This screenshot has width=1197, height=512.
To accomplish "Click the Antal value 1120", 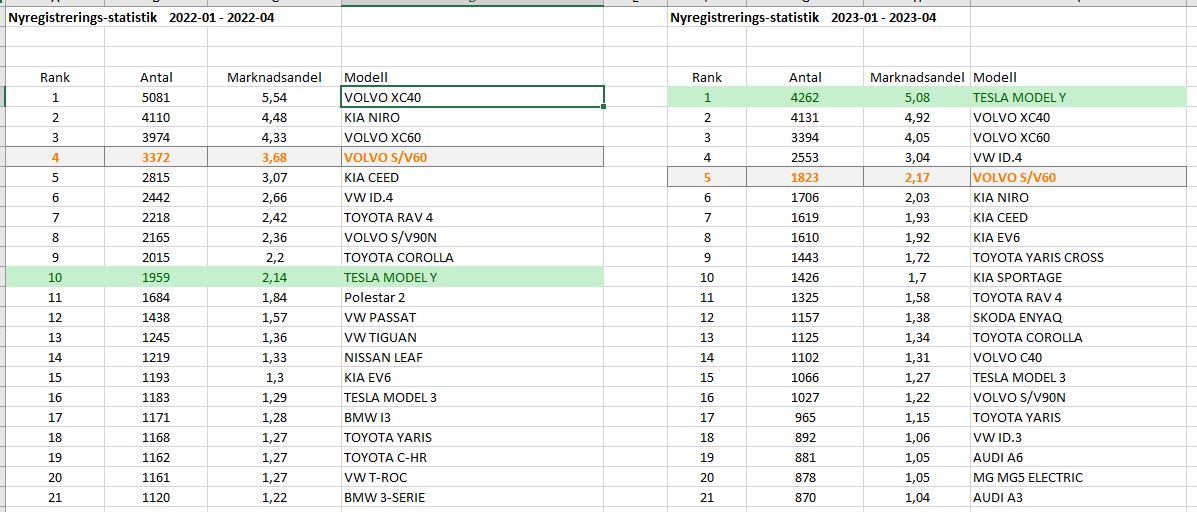I will 156,498.
